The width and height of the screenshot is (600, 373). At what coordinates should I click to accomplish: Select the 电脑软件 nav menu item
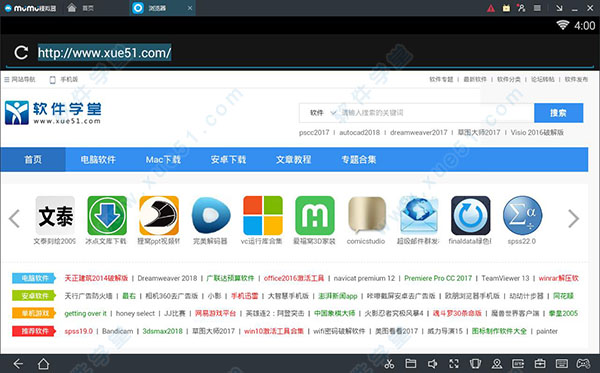point(98,160)
